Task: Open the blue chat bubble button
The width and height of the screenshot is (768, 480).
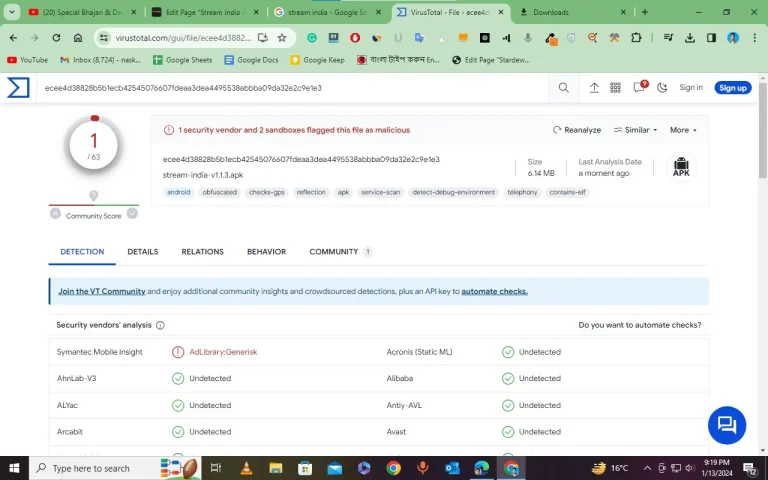Action: [x=727, y=425]
